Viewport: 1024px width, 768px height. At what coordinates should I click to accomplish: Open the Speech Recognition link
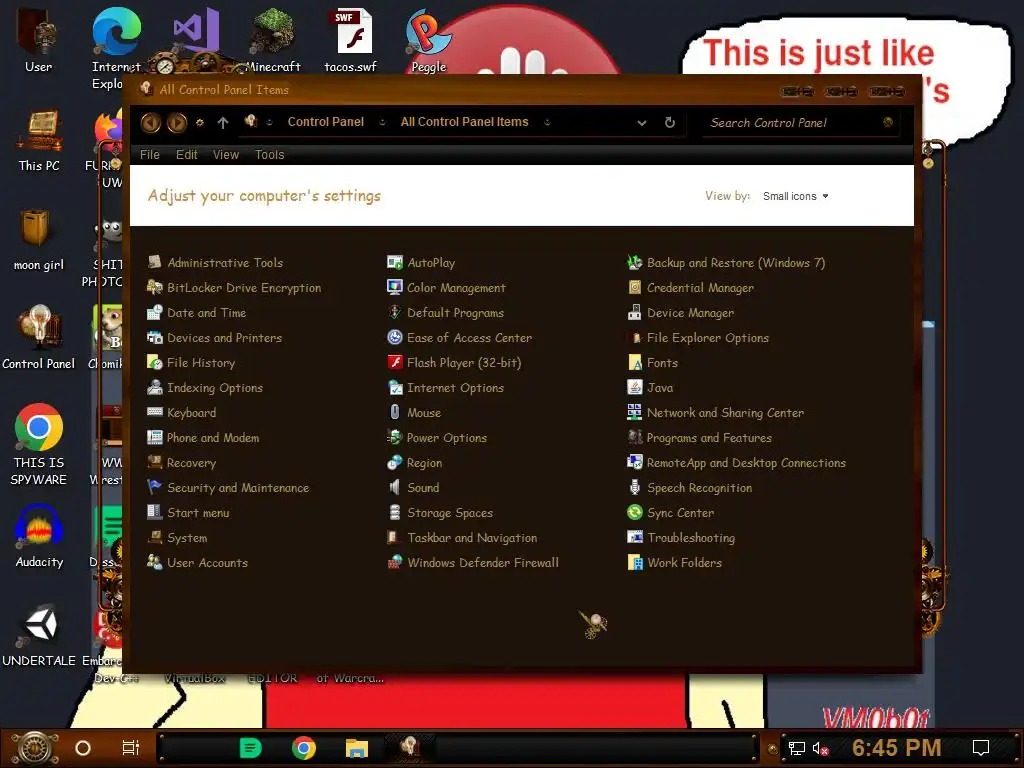click(x=699, y=488)
